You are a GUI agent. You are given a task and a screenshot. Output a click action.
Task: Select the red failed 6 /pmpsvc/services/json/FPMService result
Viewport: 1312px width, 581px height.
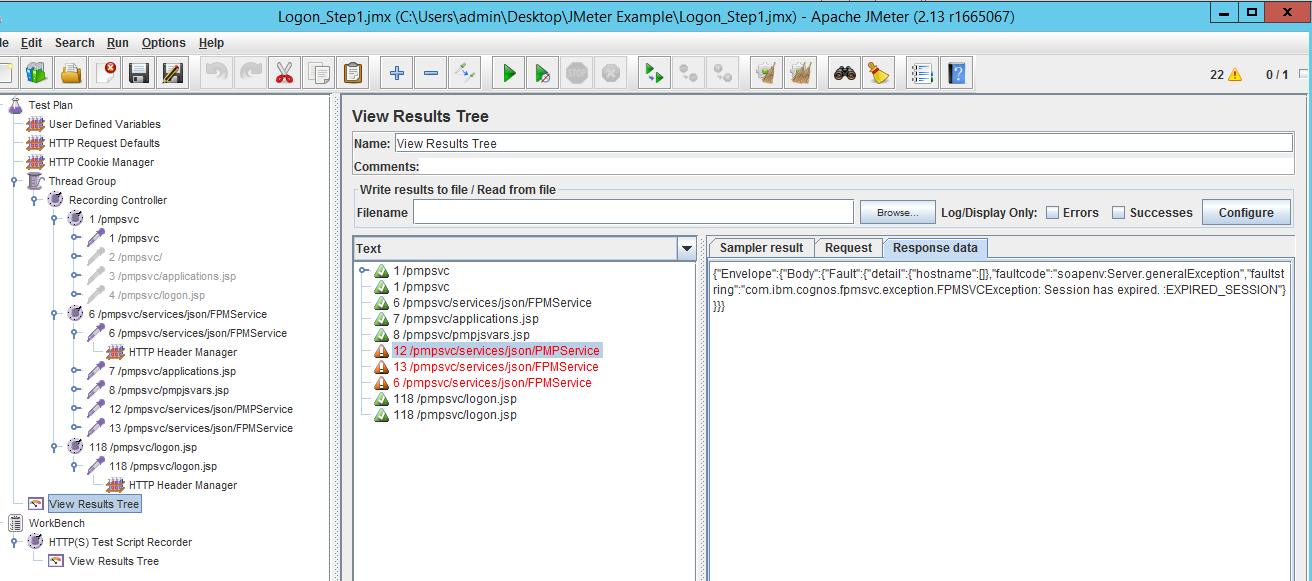tap(492, 383)
